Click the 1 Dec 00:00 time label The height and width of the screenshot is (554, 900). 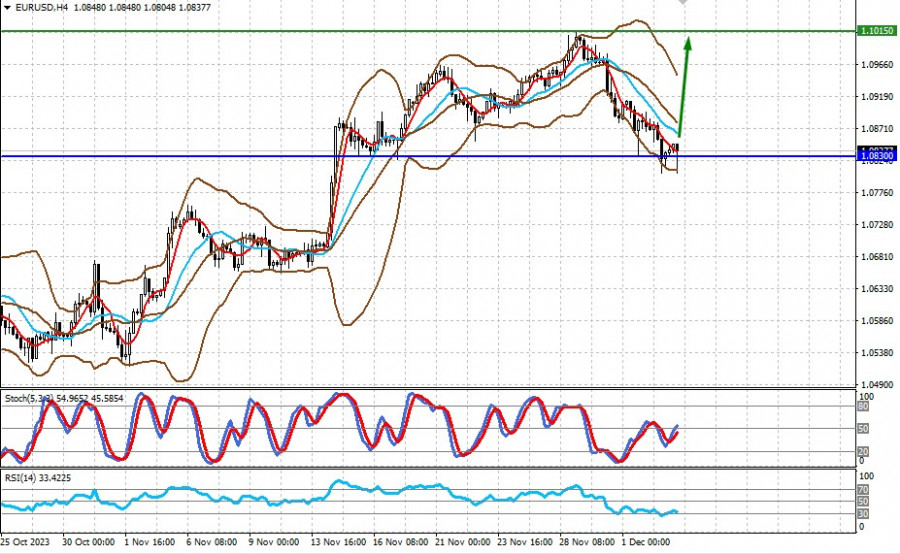(x=646, y=542)
